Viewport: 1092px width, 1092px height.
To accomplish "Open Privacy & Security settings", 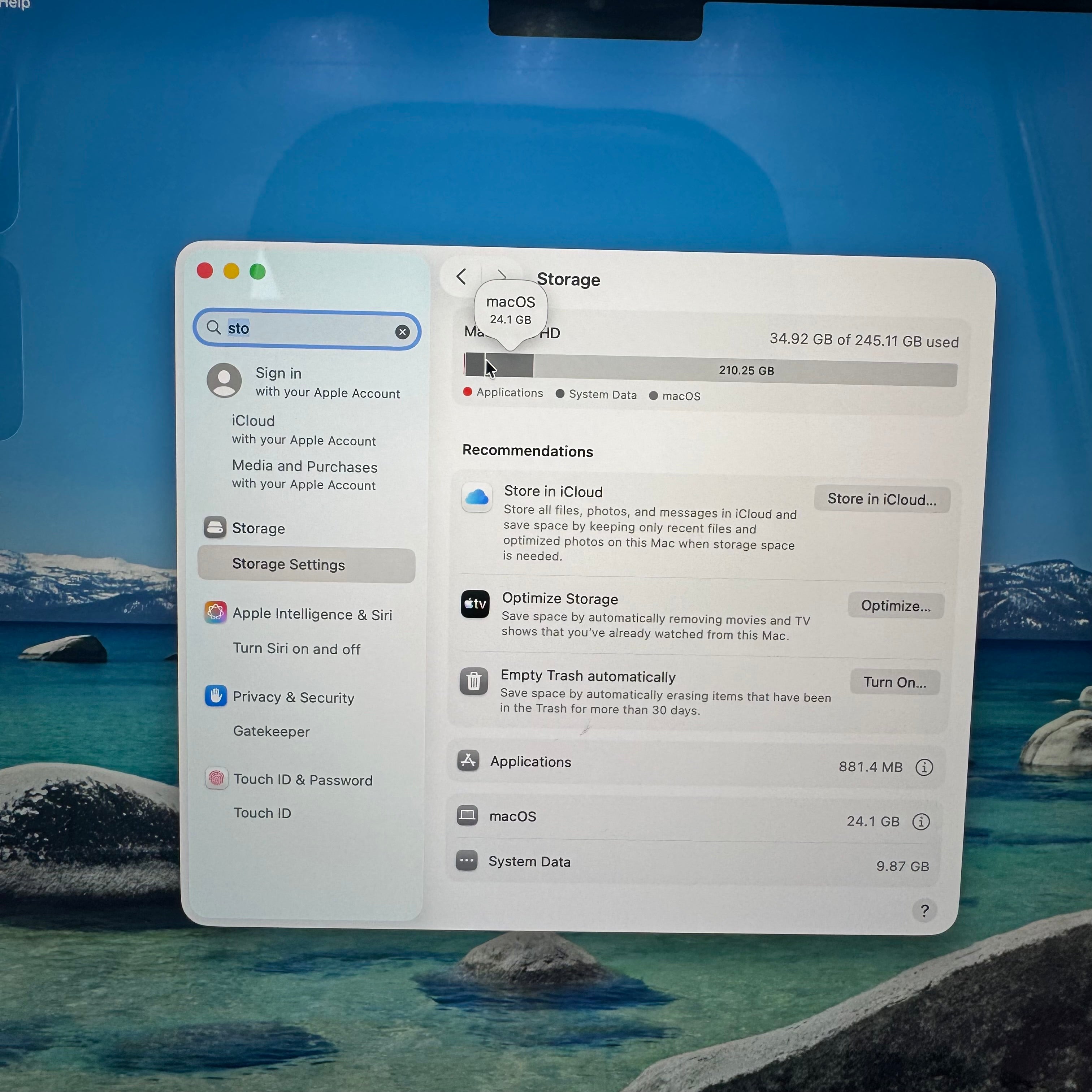I will tap(293, 697).
